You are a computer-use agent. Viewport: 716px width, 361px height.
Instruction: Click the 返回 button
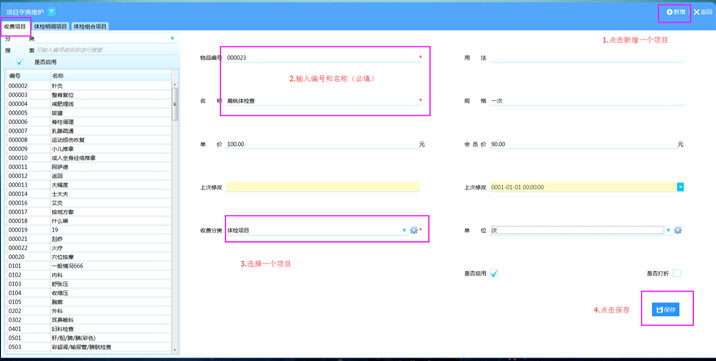pos(703,12)
